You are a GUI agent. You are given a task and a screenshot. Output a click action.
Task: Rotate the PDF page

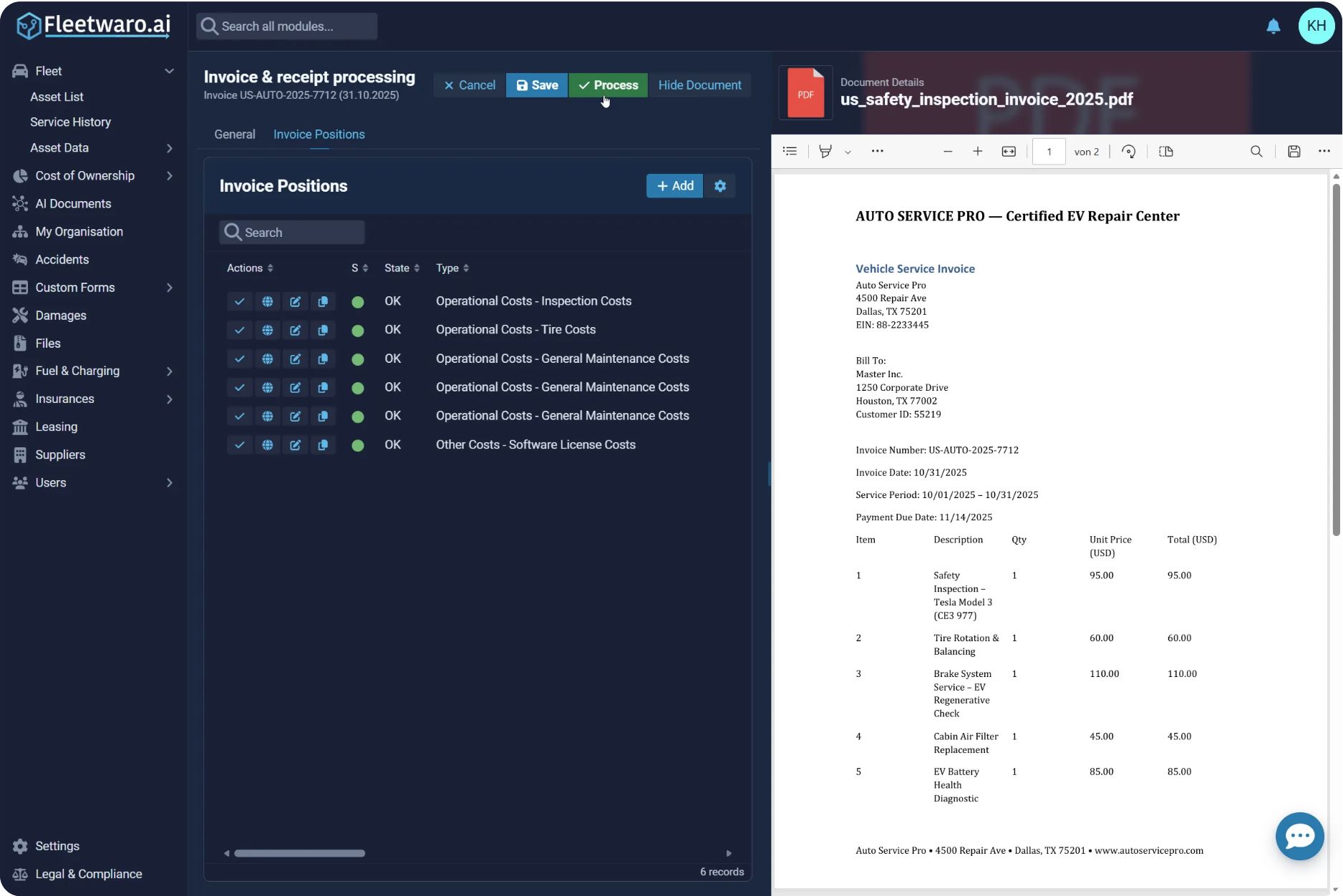(x=1129, y=152)
